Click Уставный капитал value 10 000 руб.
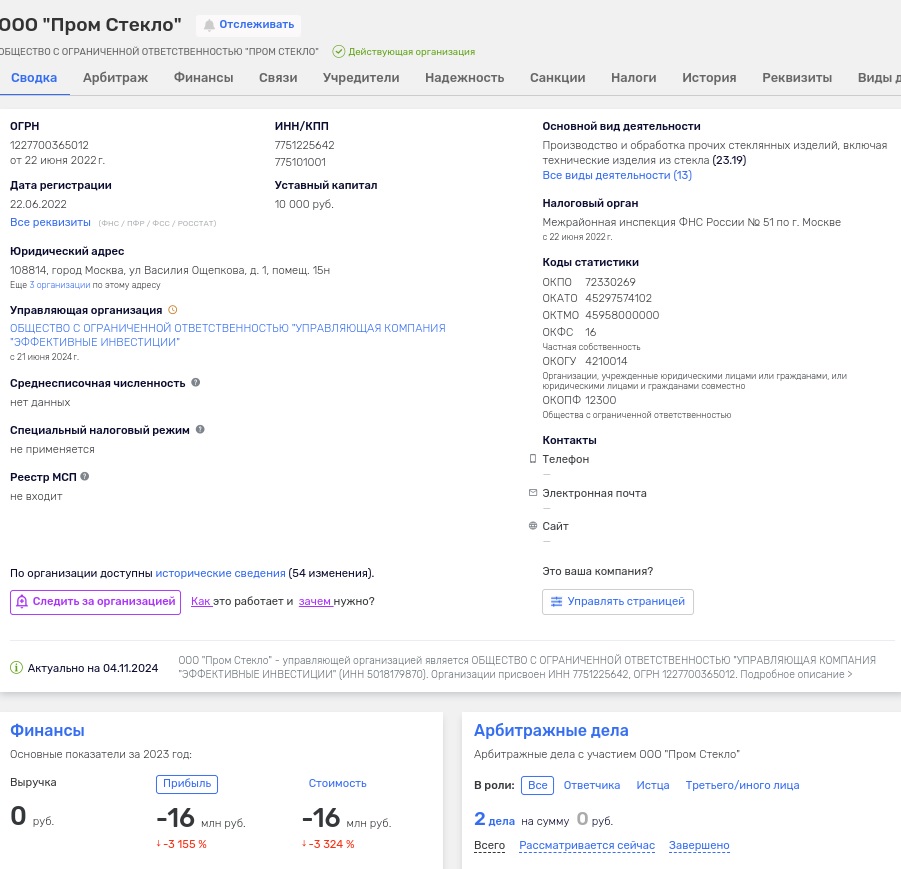901x869 pixels. click(304, 204)
